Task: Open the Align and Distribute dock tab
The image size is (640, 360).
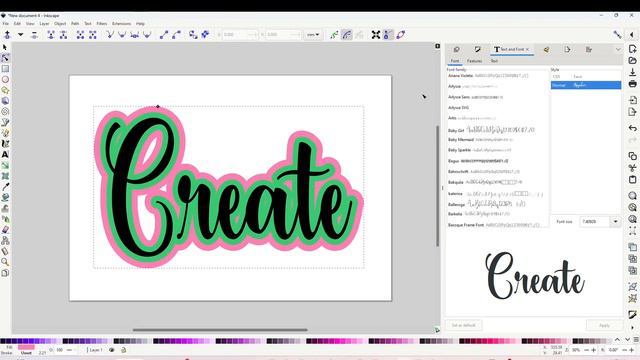Action: 589,49
